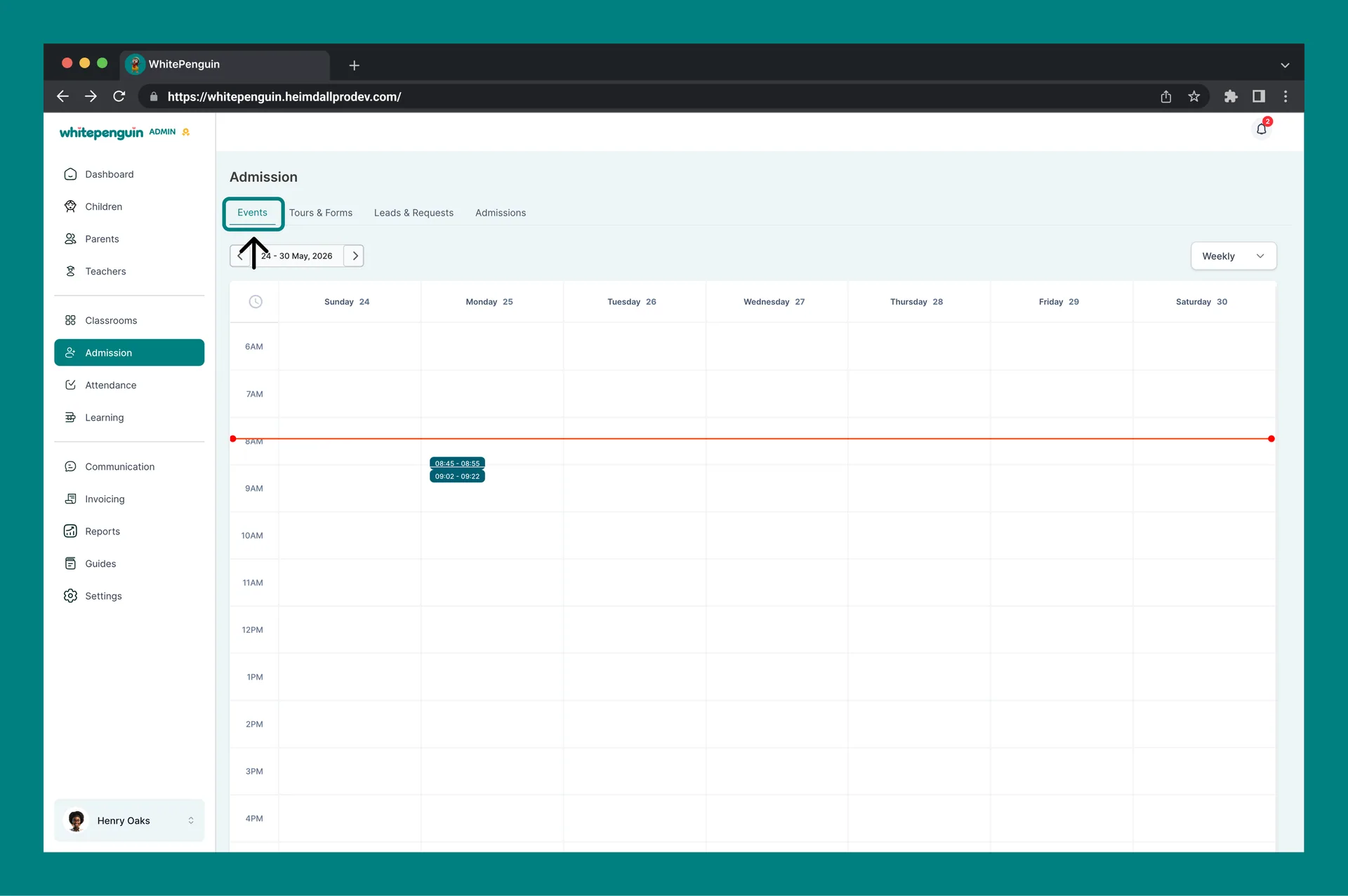Click the 12PM time label
The width and height of the screenshot is (1348, 896).
click(x=252, y=630)
